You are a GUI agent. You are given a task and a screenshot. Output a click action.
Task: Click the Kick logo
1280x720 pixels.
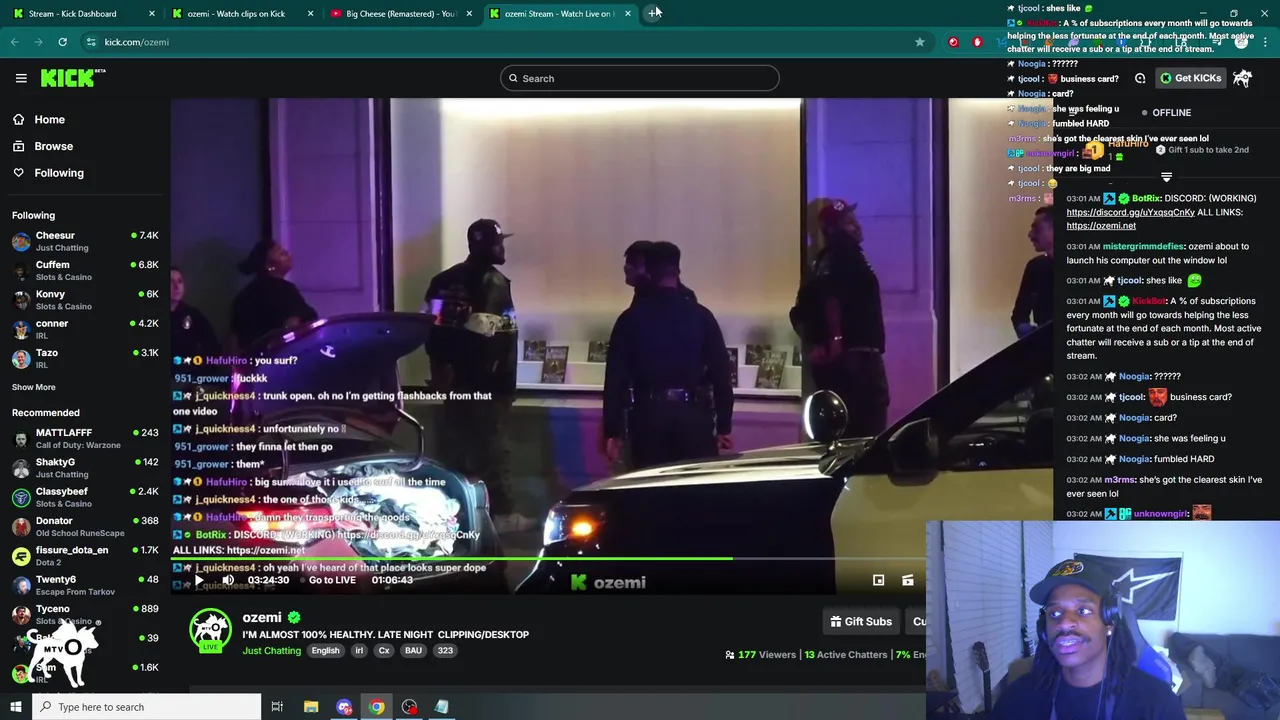coord(73,78)
